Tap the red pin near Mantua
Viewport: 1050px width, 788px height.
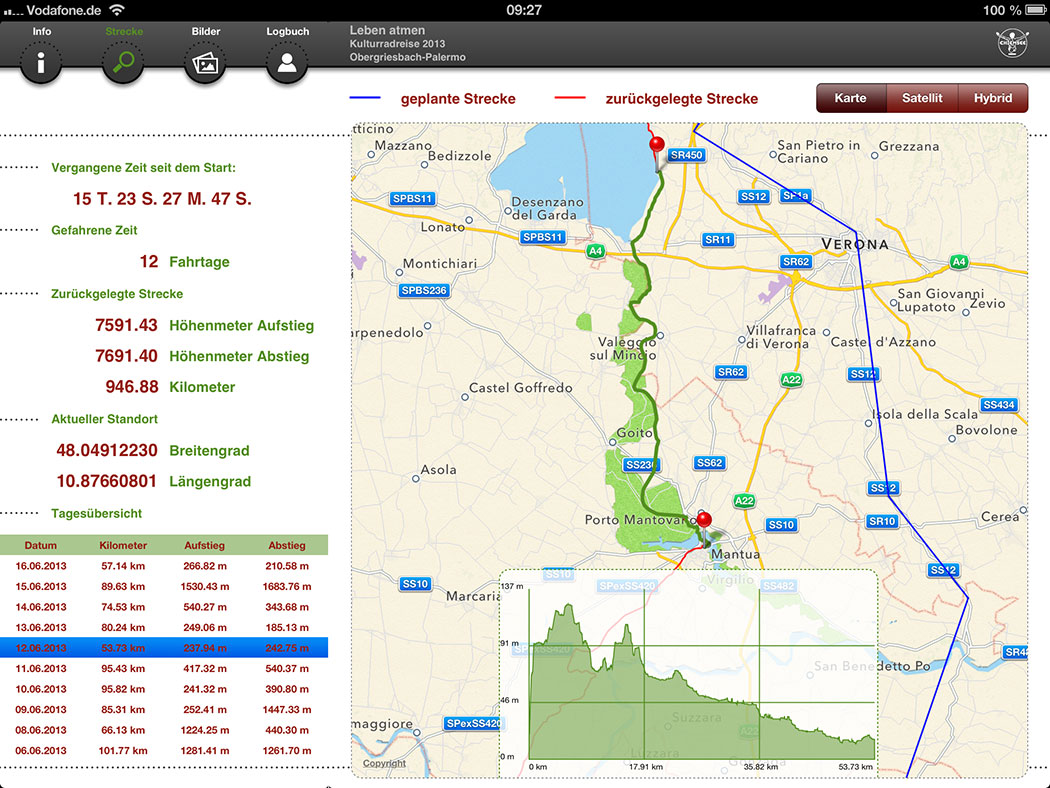(704, 520)
